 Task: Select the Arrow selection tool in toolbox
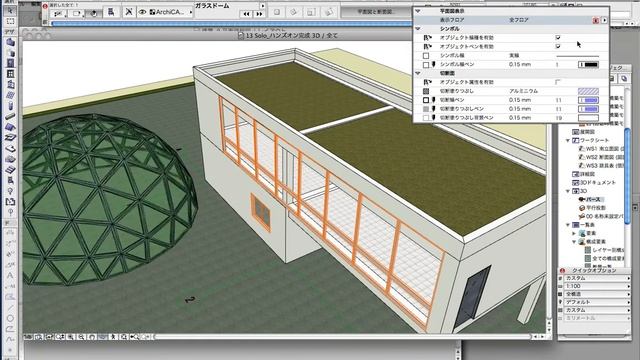click(10, 10)
